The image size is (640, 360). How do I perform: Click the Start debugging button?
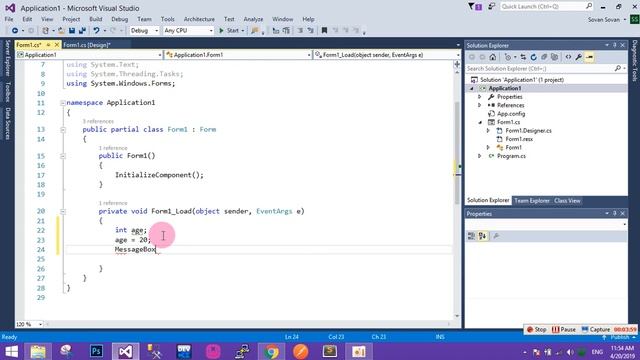click(229, 31)
